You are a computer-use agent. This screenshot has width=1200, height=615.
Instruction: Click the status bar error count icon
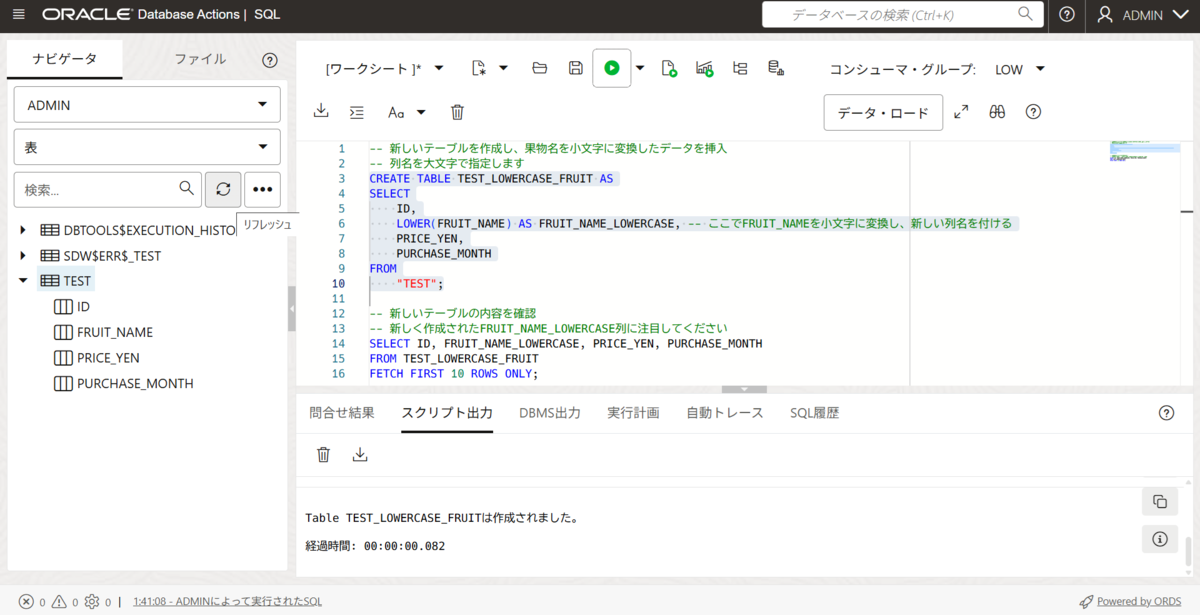pos(26,602)
